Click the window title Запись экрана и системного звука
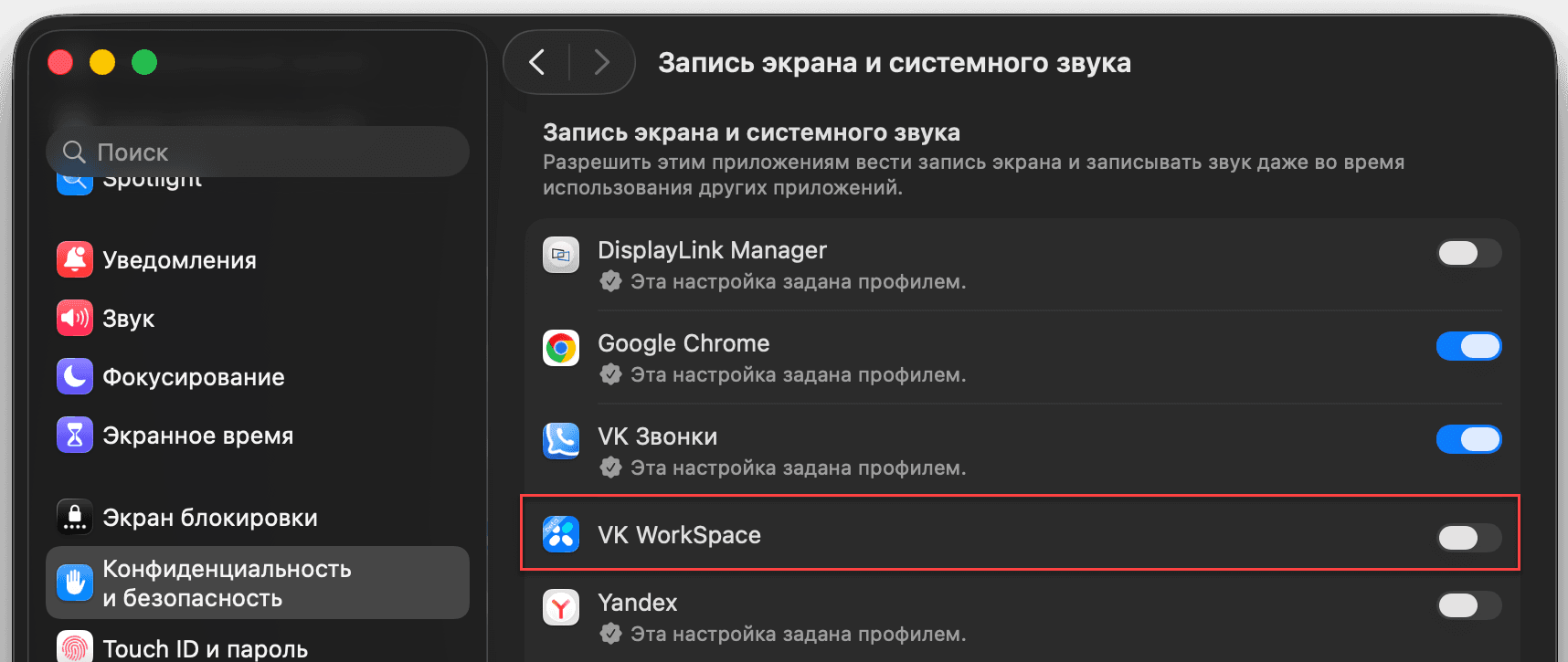The height and width of the screenshot is (662, 1568). (x=895, y=63)
